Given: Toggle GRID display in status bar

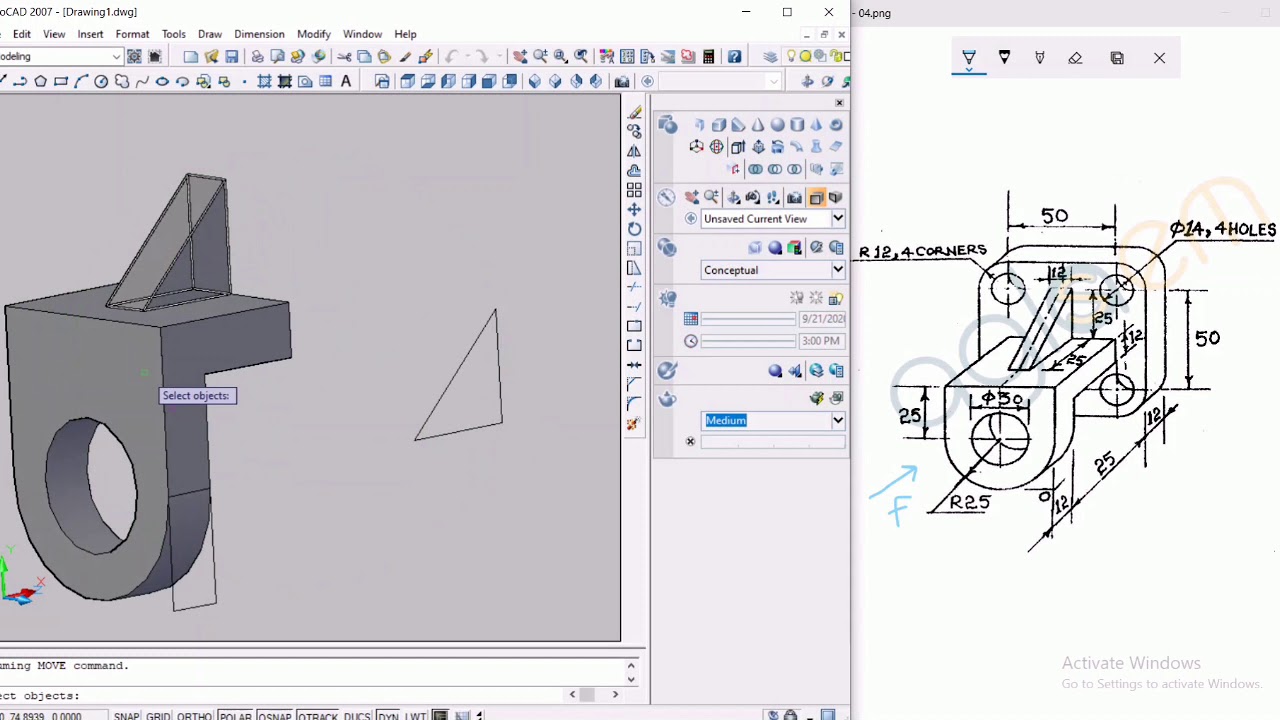Looking at the screenshot, I should tap(158, 716).
